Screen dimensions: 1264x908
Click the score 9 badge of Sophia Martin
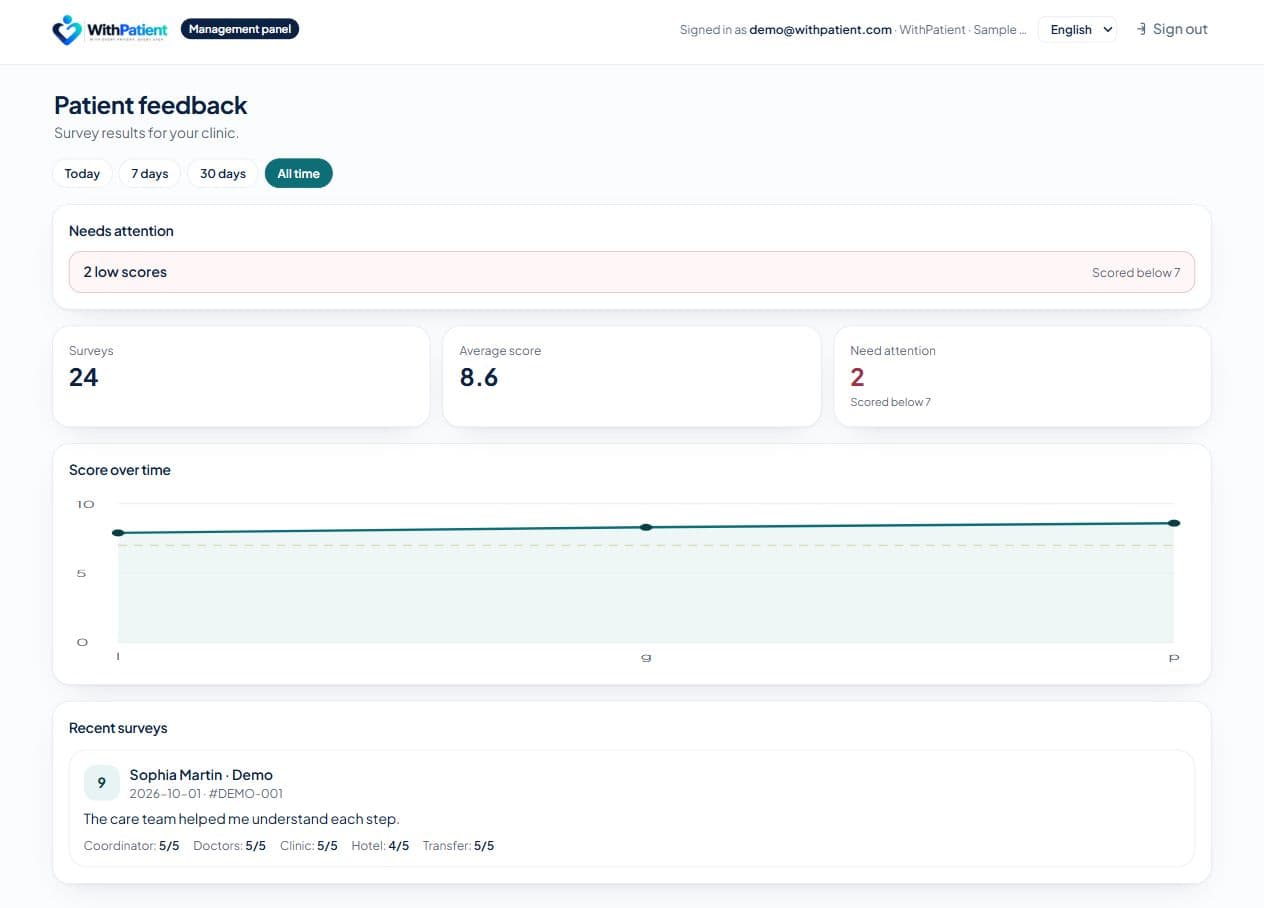pos(101,783)
